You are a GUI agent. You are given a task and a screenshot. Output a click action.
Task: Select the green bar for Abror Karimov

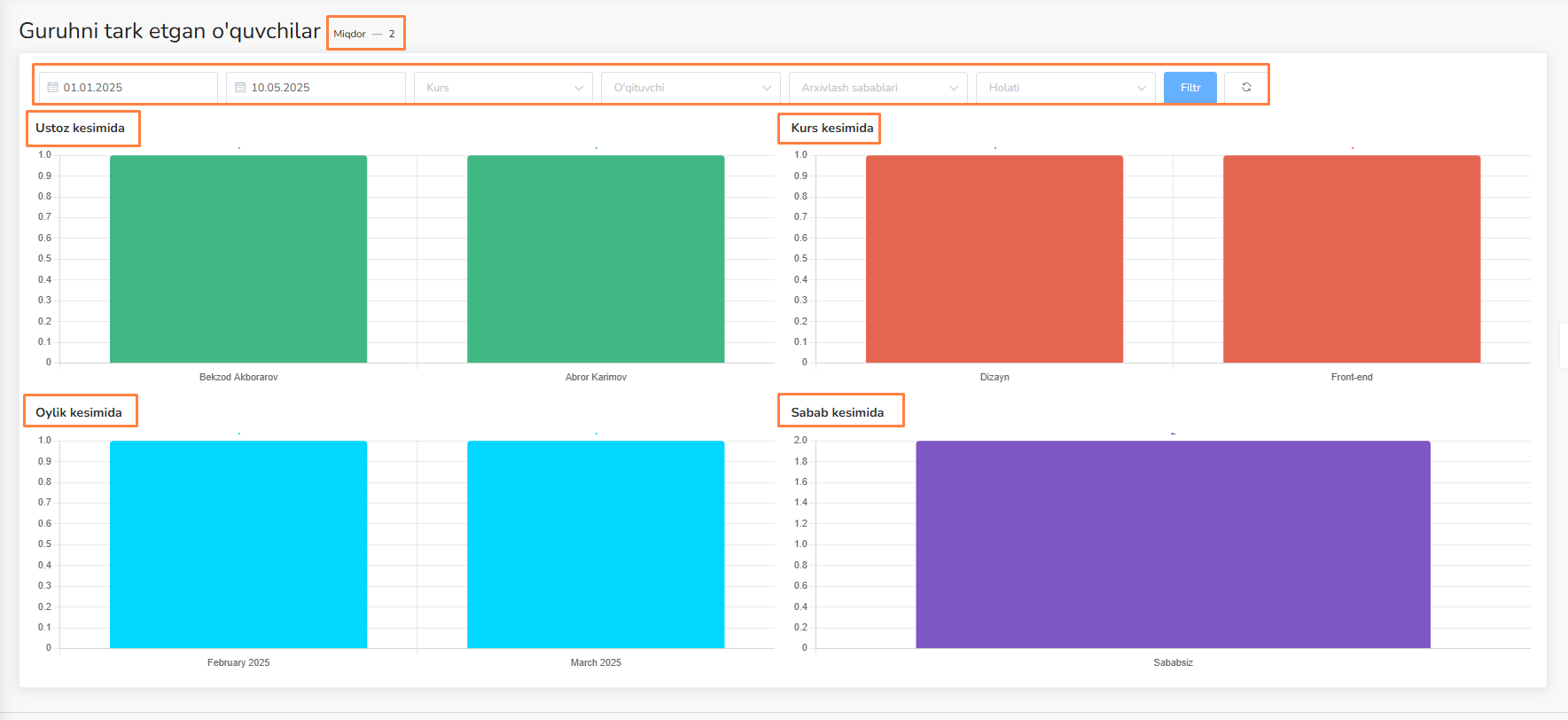(x=596, y=259)
